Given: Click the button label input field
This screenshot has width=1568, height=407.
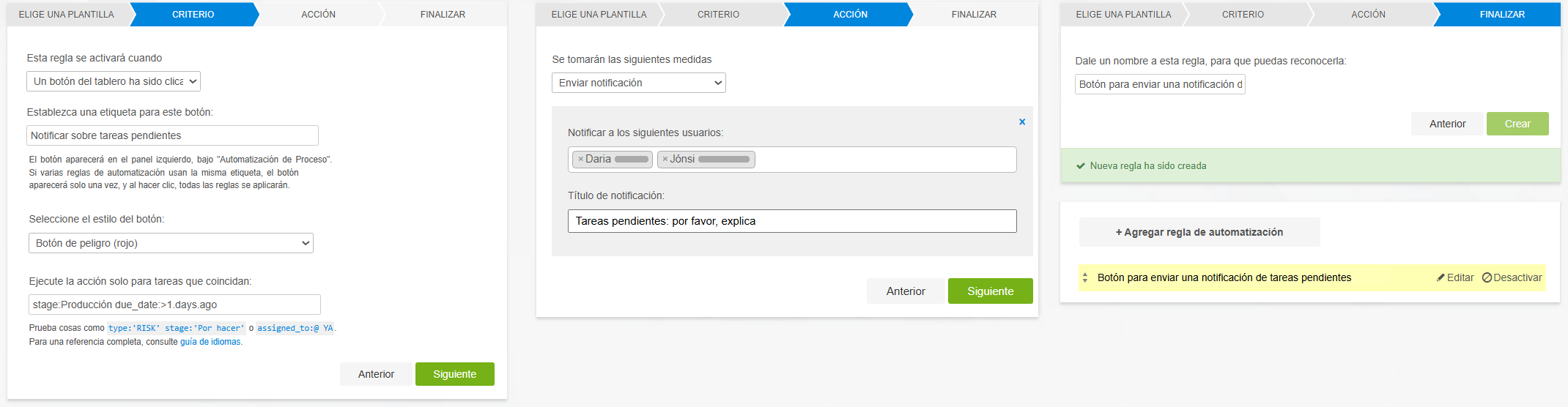Looking at the screenshot, I should pos(172,135).
